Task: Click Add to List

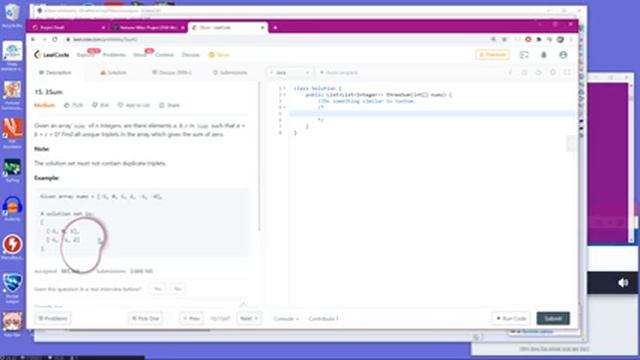Action: pyautogui.click(x=134, y=105)
